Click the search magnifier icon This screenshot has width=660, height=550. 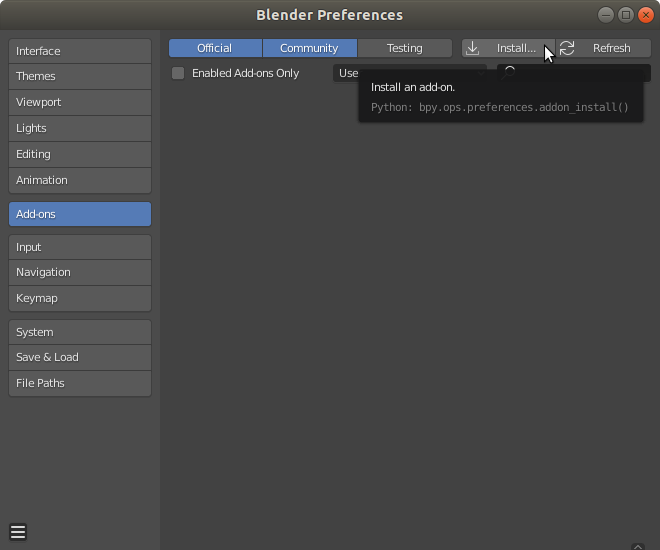508,72
